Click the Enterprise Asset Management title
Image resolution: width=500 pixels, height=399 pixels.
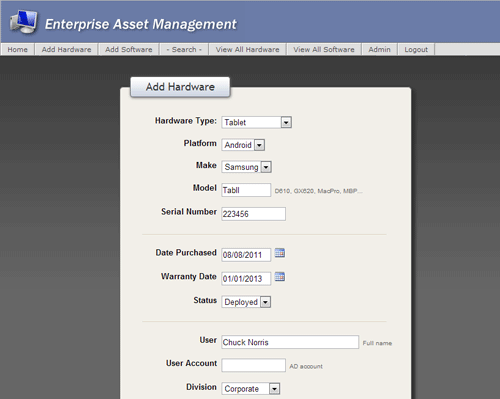point(141,24)
